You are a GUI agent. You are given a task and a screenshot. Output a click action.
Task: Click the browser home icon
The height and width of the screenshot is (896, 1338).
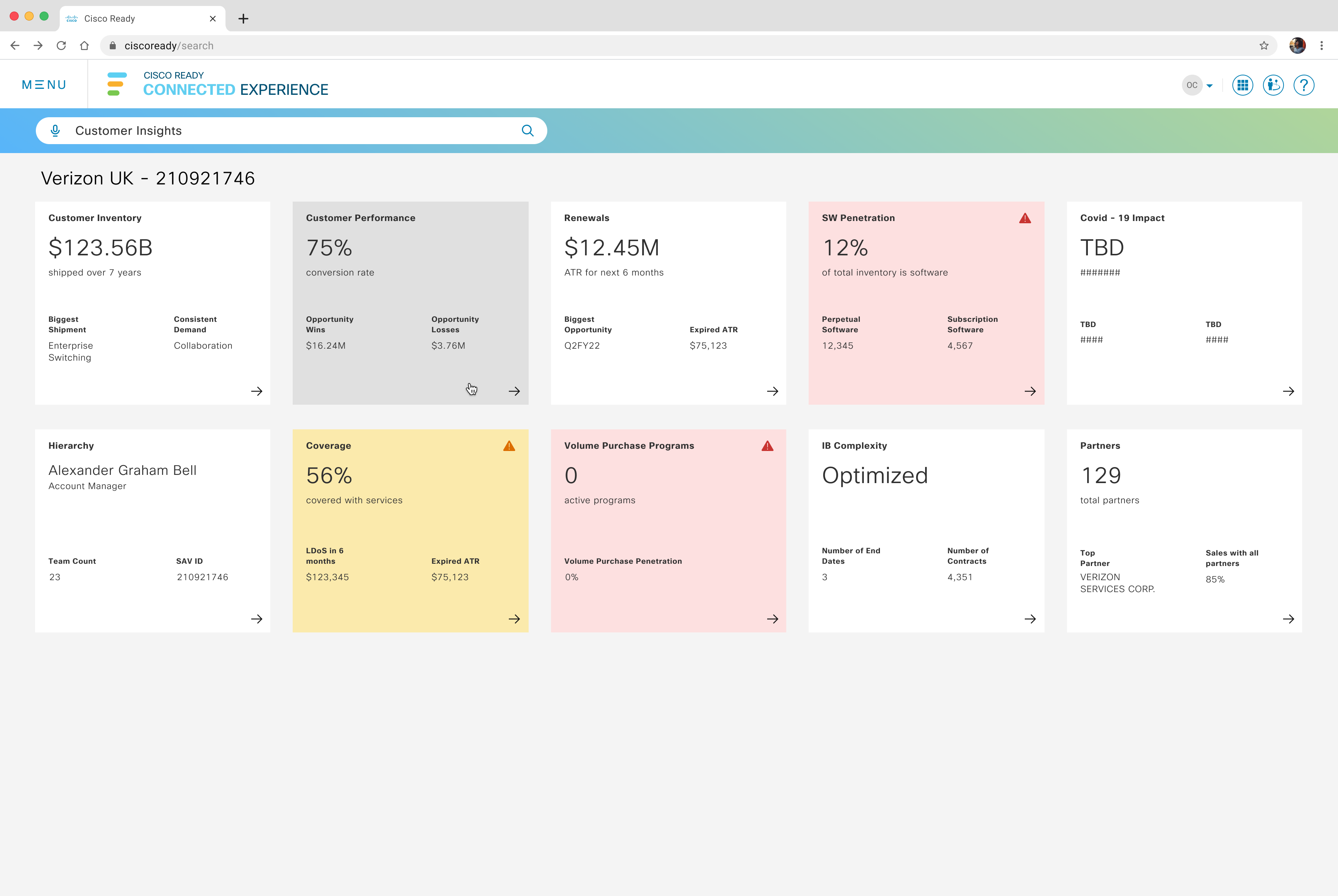pyautogui.click(x=84, y=46)
